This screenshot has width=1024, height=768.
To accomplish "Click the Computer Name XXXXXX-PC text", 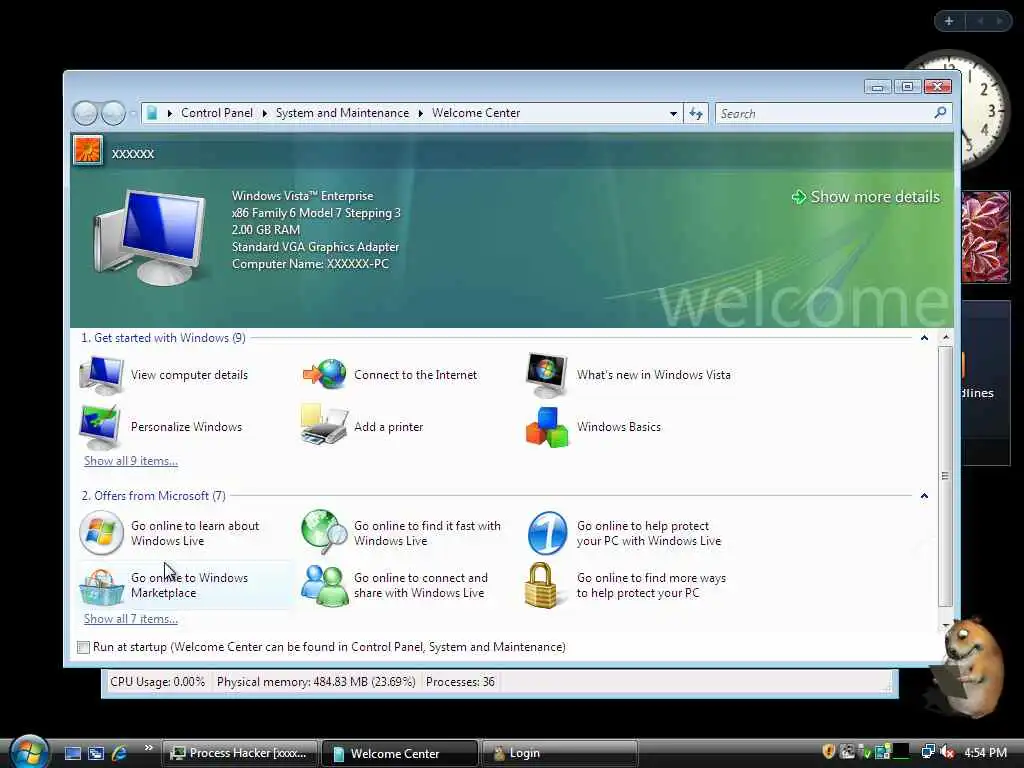I will 310,264.
